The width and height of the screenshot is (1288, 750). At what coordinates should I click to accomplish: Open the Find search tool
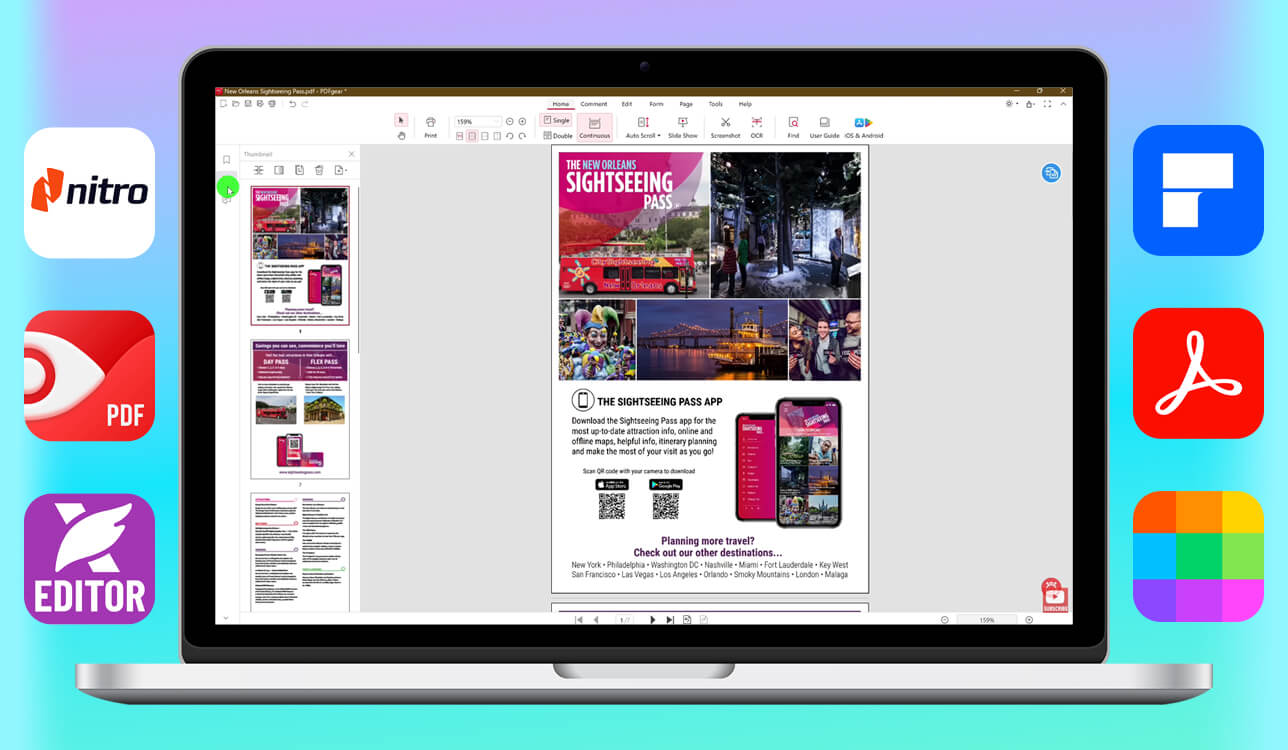(793, 127)
